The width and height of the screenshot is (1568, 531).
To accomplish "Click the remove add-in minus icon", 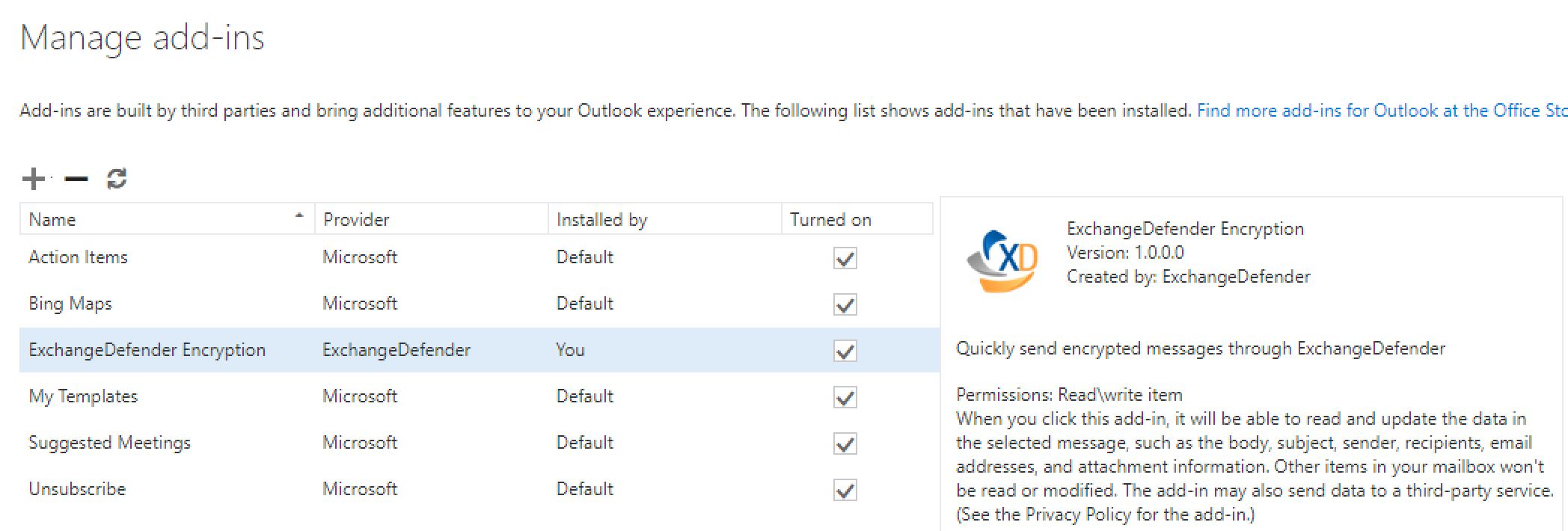I will pos(76,179).
